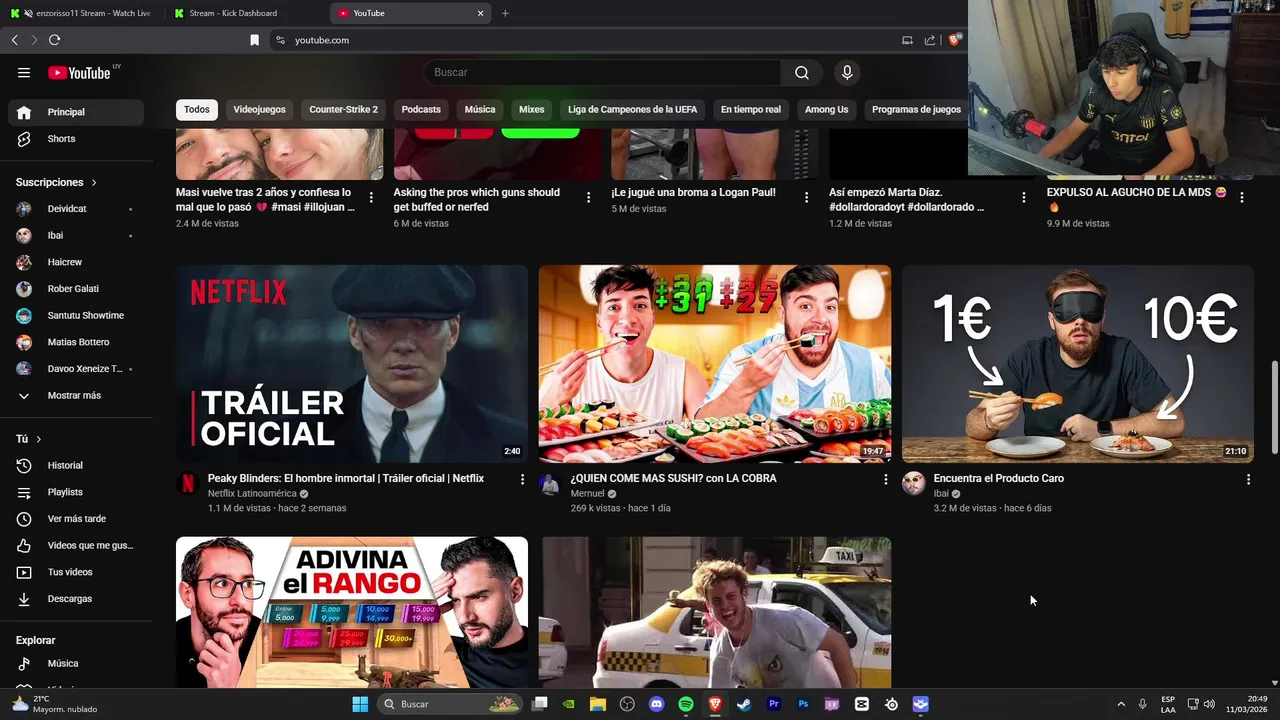Open new browser tab with plus
This screenshot has height=720, width=1280.
point(505,13)
